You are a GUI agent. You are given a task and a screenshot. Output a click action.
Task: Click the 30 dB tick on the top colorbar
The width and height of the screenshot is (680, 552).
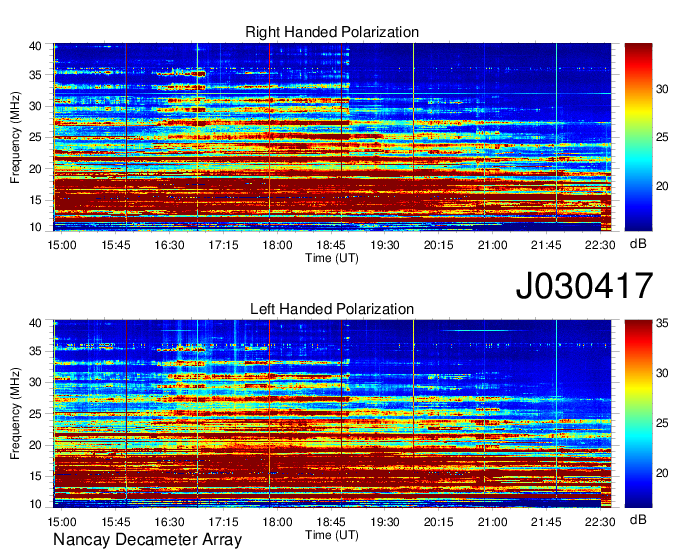(x=662, y=89)
